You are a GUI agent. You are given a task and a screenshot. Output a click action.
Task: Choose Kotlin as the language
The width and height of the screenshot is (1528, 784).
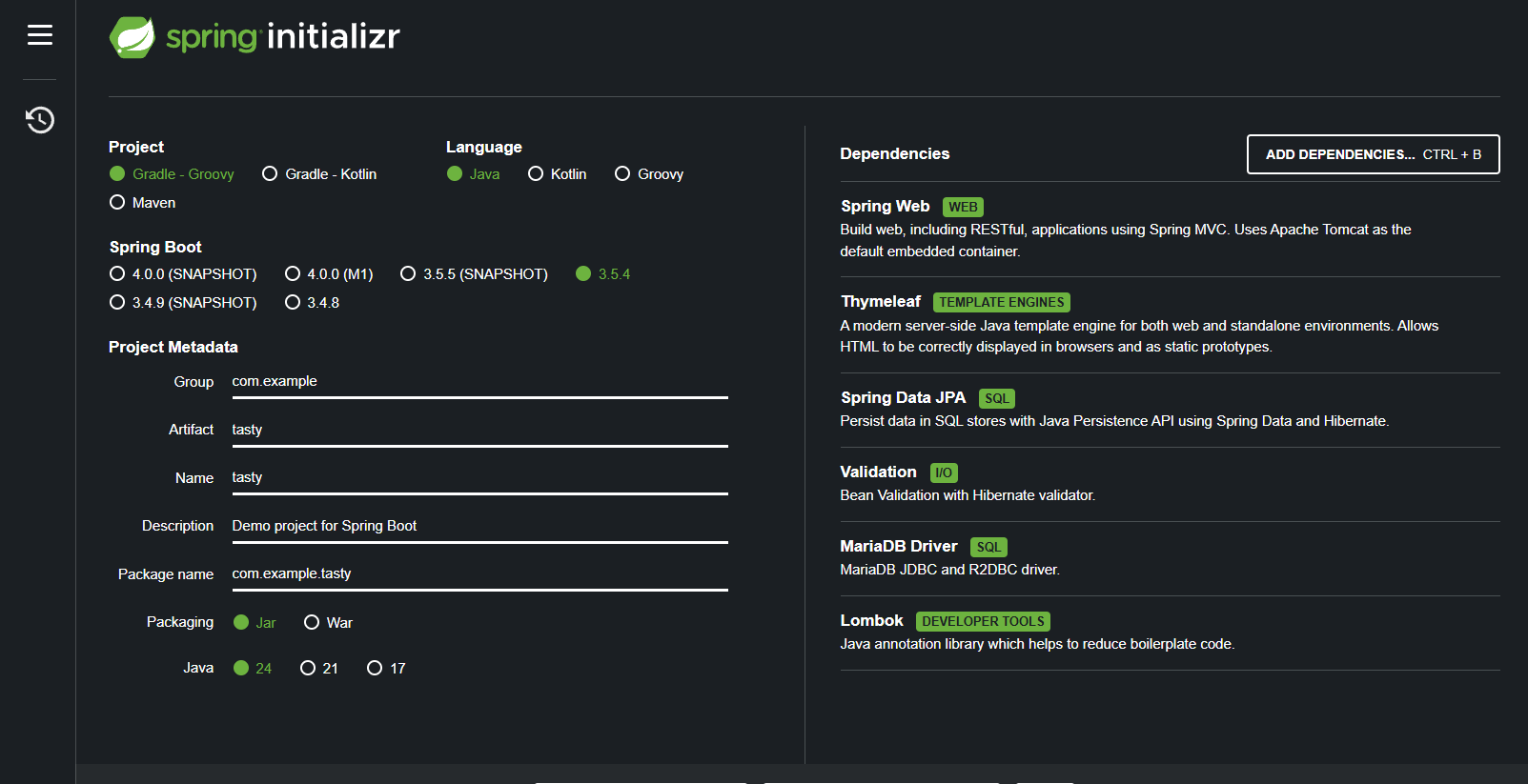(x=558, y=174)
